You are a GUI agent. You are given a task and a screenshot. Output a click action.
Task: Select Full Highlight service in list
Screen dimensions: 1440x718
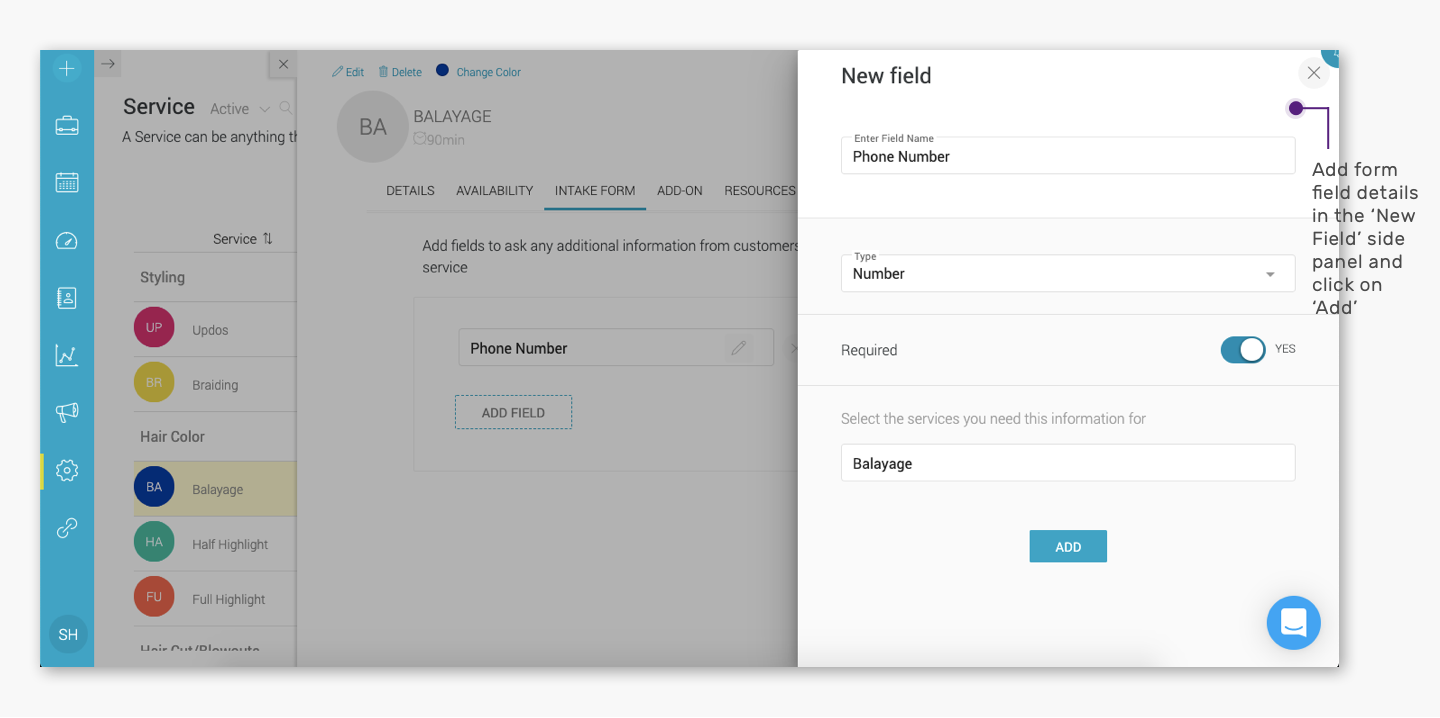[x=215, y=599]
